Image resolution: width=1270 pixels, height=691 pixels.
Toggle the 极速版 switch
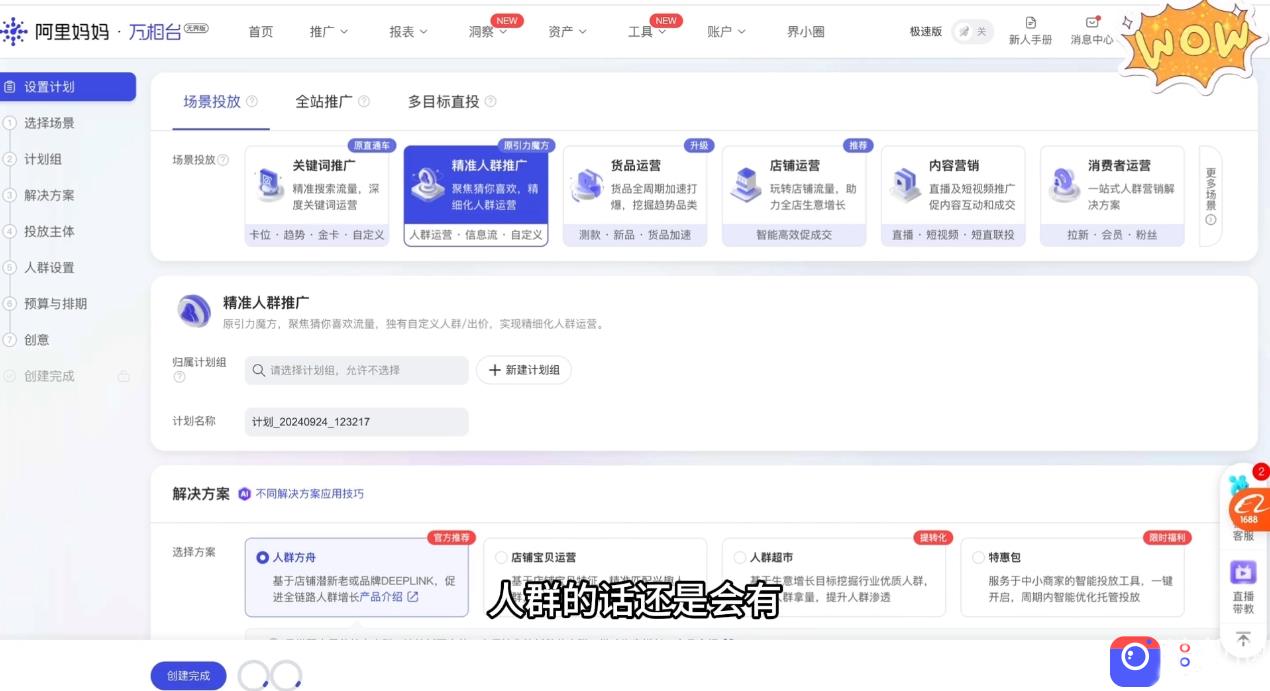coord(971,32)
